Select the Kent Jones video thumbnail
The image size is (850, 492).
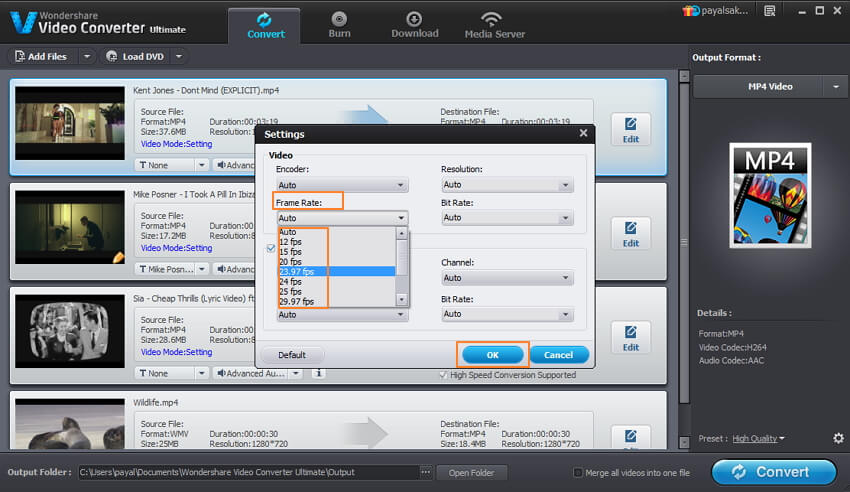pos(69,123)
